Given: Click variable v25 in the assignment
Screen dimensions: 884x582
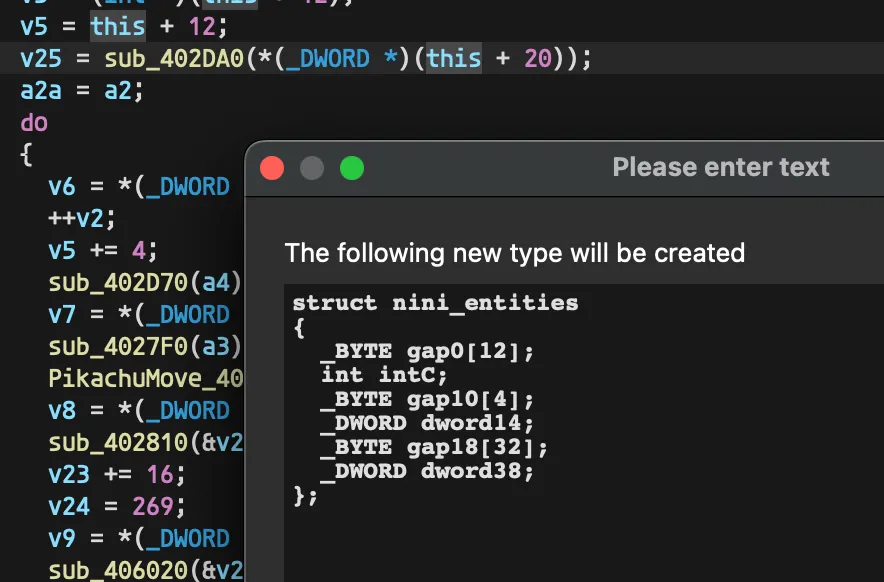Looking at the screenshot, I should click(41, 59).
